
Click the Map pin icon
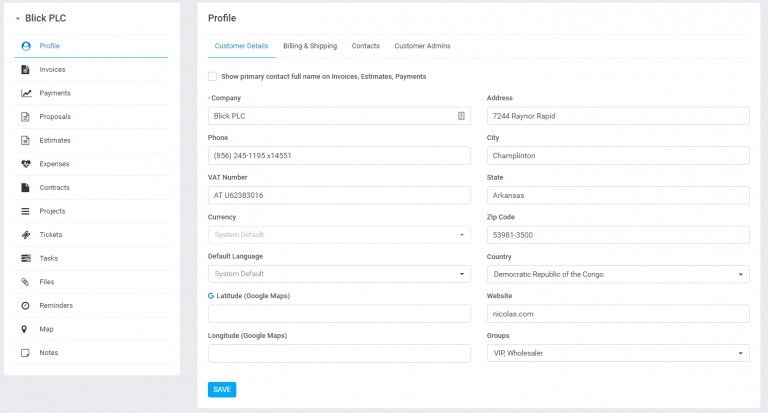coord(26,329)
